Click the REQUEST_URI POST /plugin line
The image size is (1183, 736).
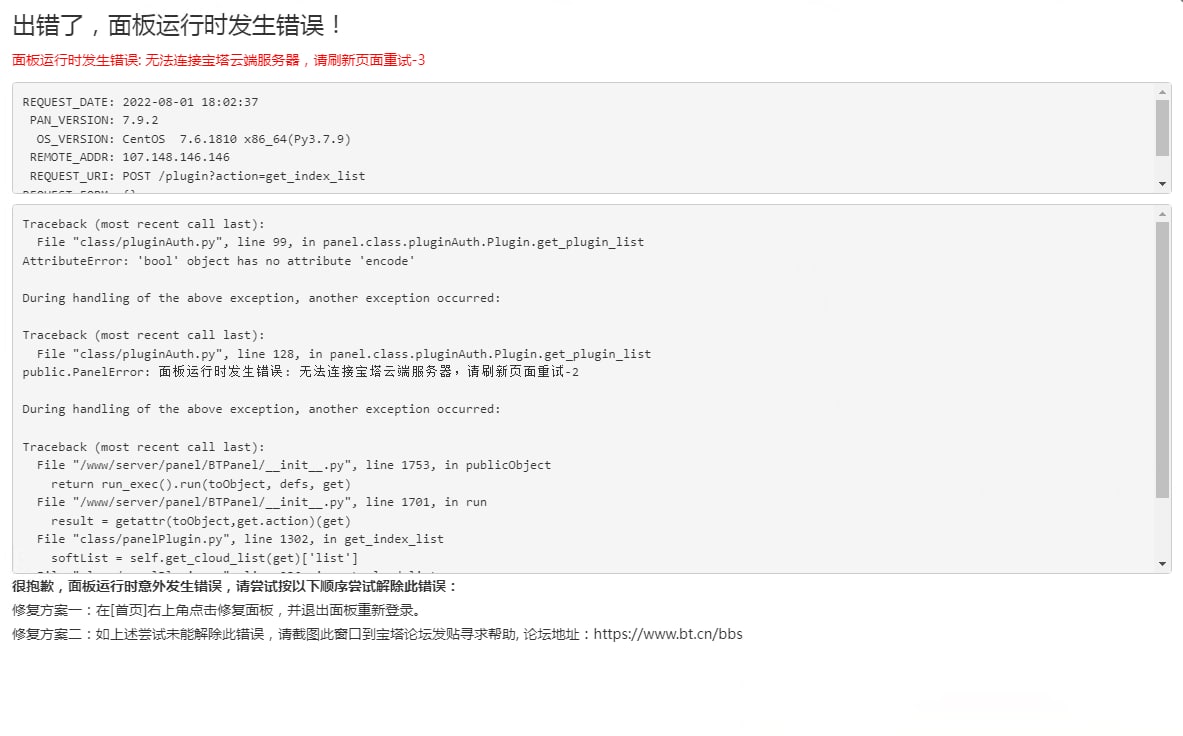tap(197, 176)
